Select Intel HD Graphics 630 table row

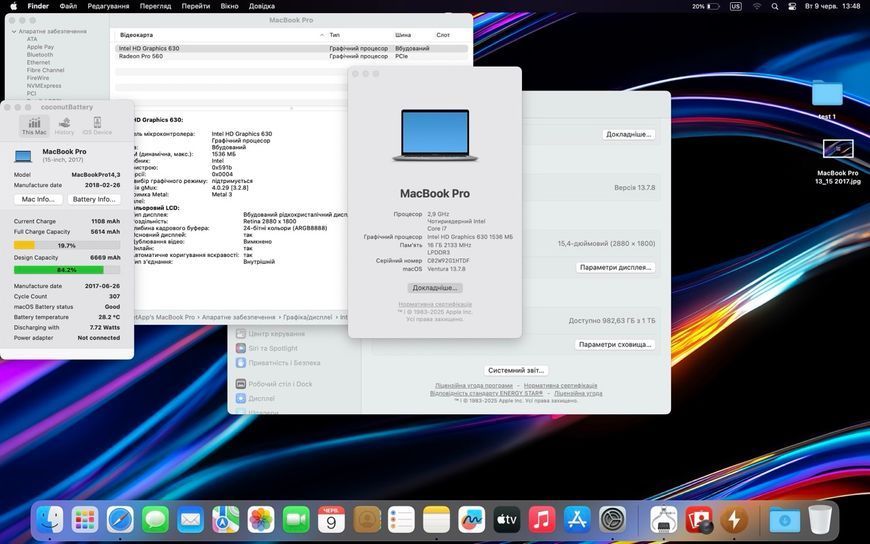coord(291,48)
